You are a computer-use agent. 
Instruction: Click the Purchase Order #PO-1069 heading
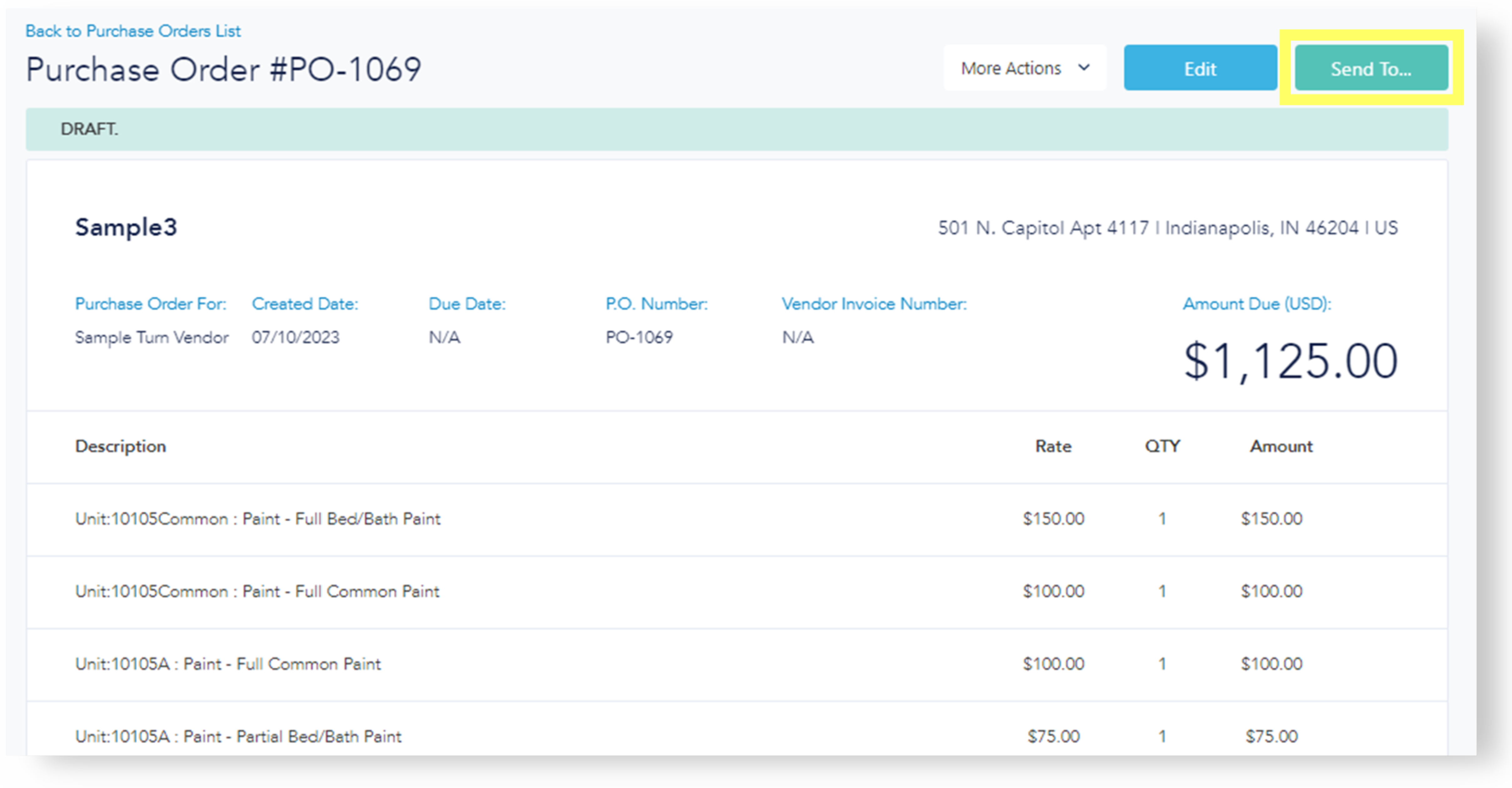coord(223,70)
